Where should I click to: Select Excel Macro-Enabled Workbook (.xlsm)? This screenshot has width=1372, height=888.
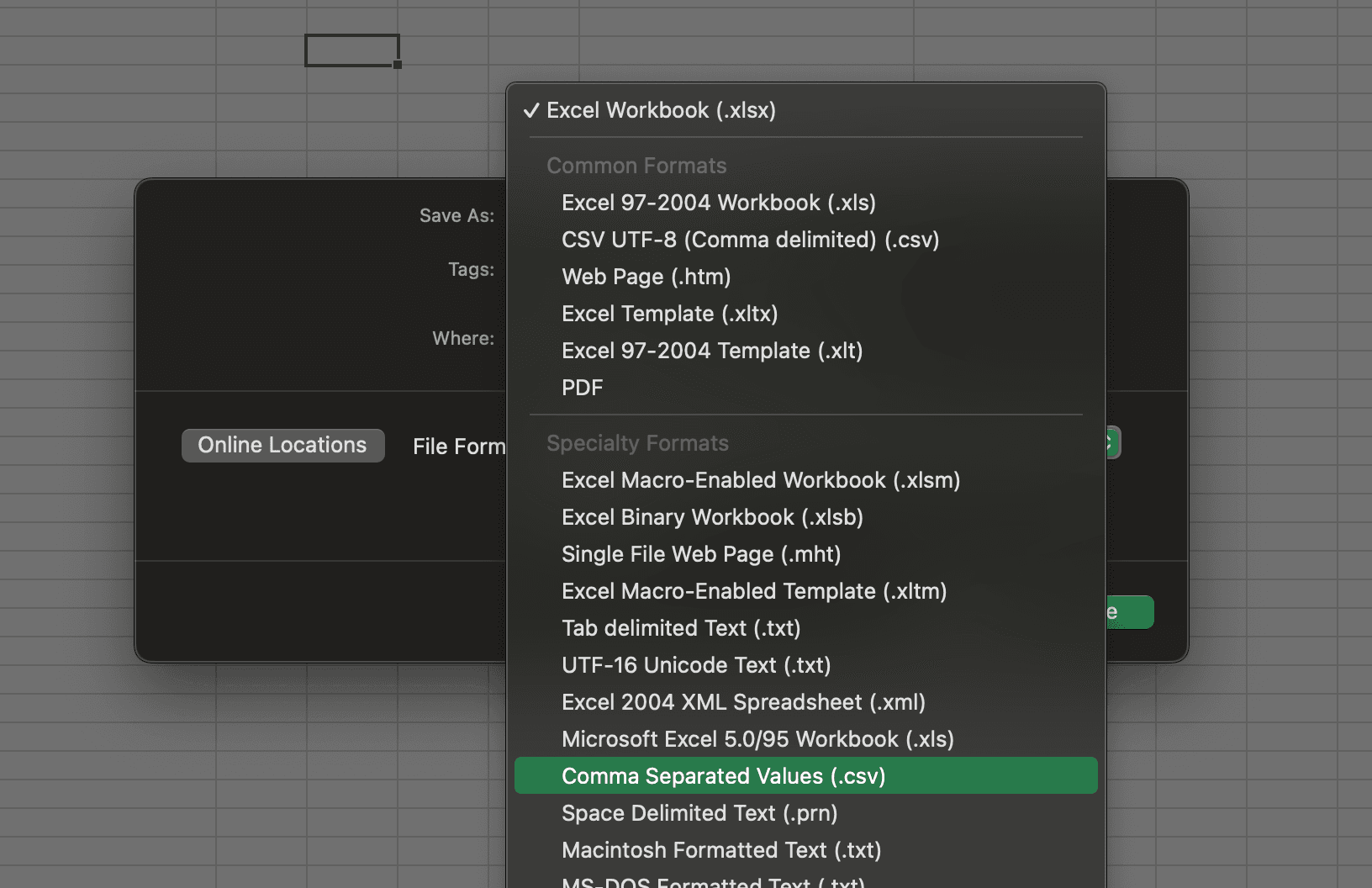coord(805,480)
